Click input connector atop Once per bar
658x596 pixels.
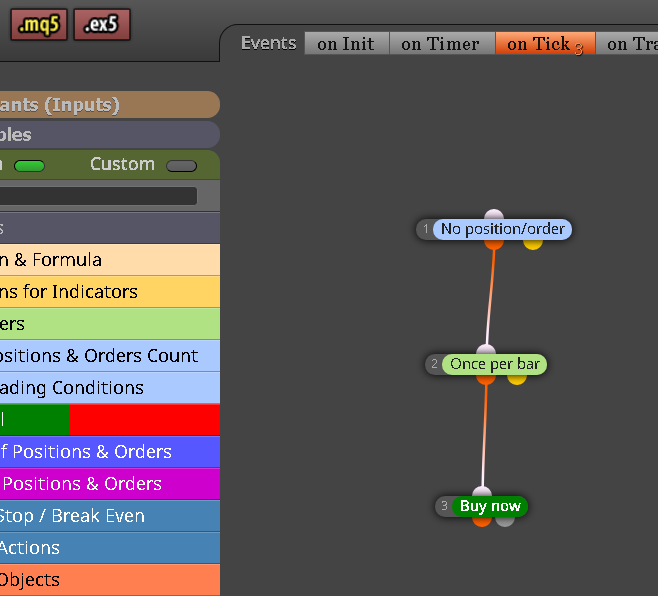(x=486, y=349)
